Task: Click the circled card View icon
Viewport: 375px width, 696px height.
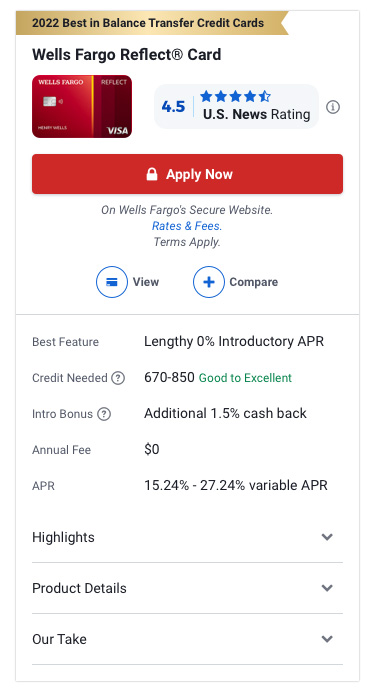Action: pyautogui.click(x=112, y=282)
